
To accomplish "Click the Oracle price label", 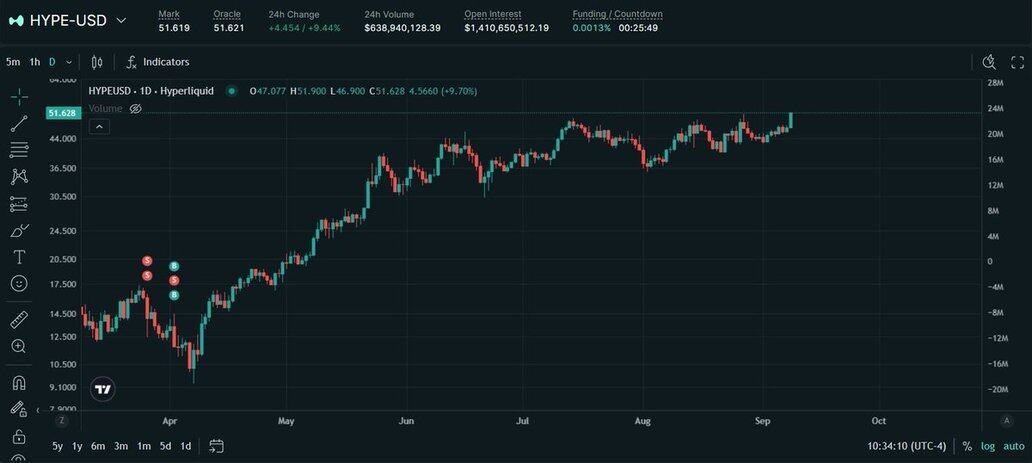I will coord(226,14).
